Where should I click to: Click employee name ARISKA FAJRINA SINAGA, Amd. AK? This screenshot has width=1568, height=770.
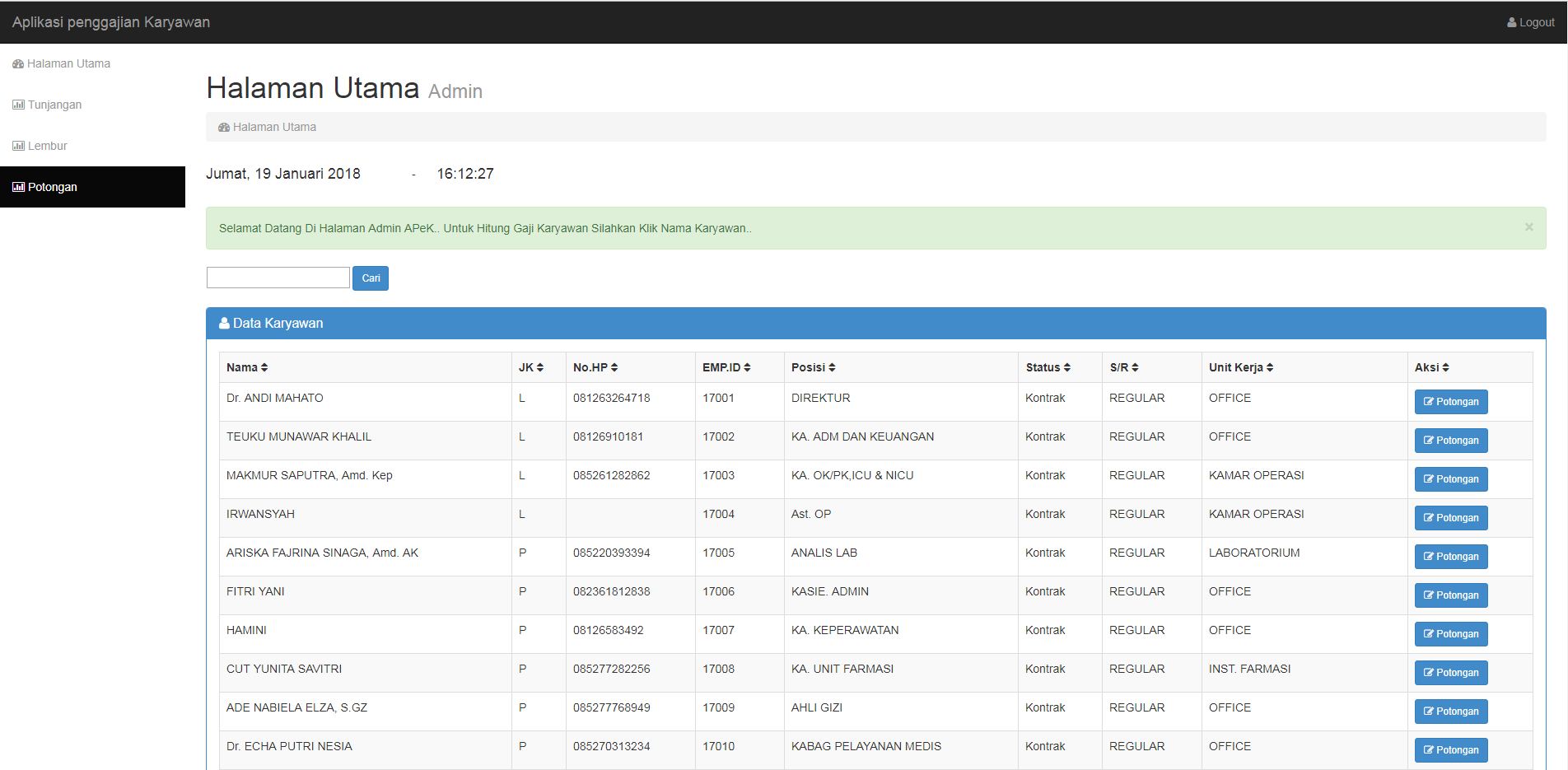pyautogui.click(x=322, y=553)
